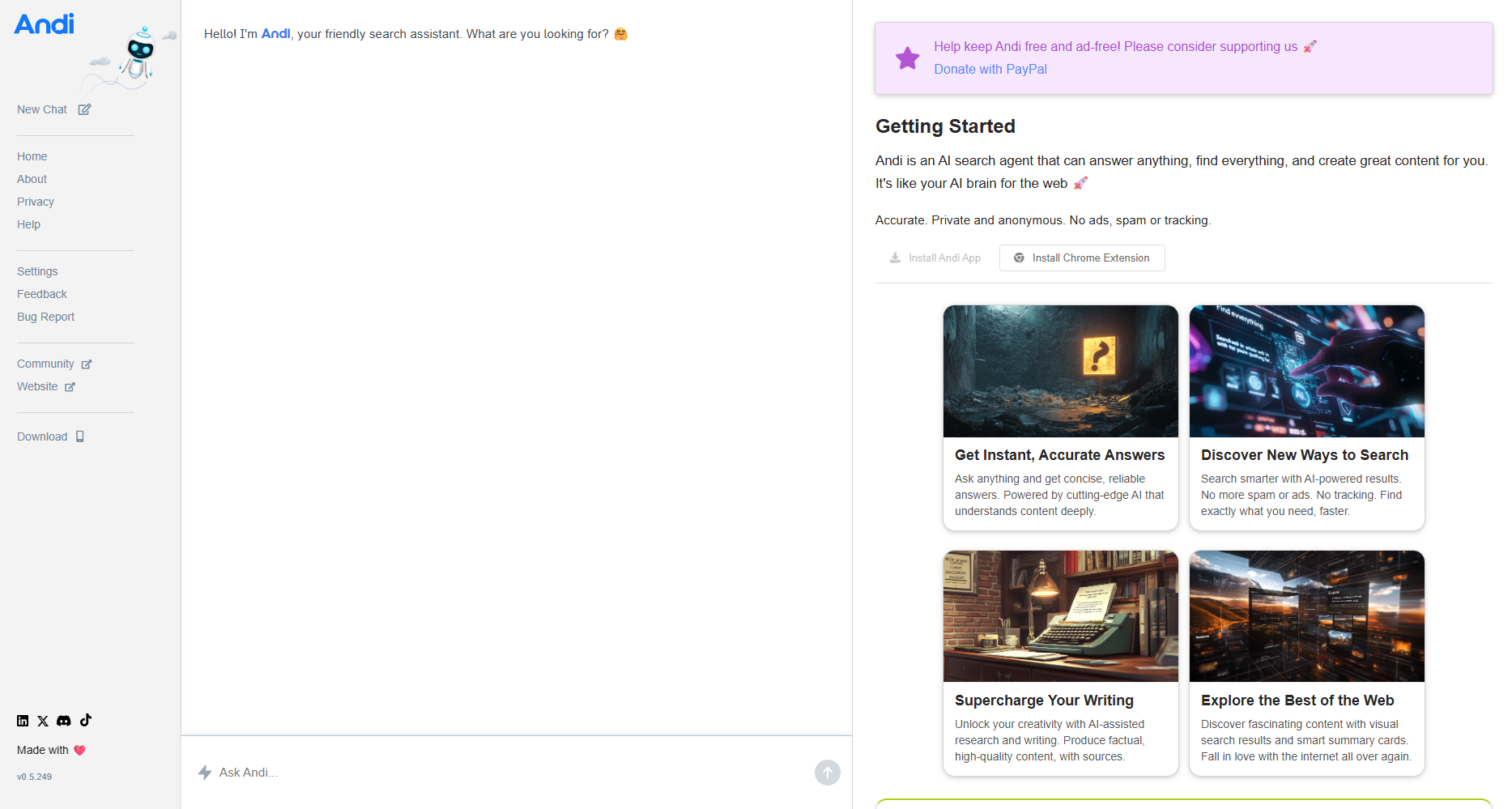
Task: Click the download icon beside Install Andi App
Action: pos(895,258)
